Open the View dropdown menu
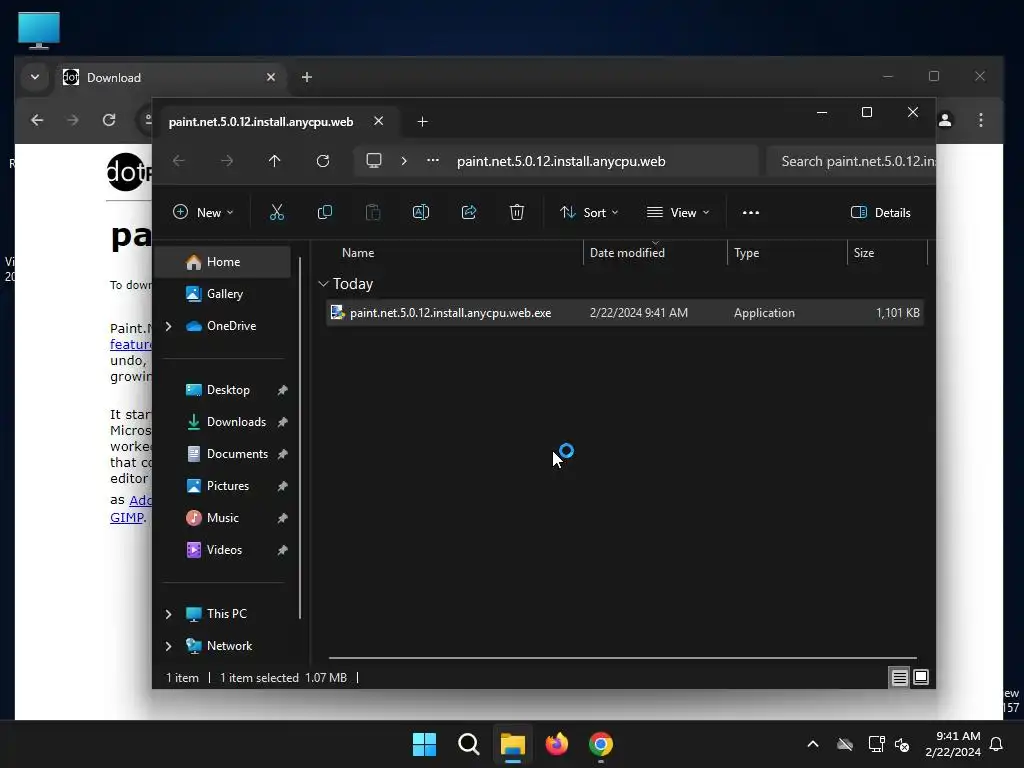1024x768 pixels. pyautogui.click(x=678, y=212)
